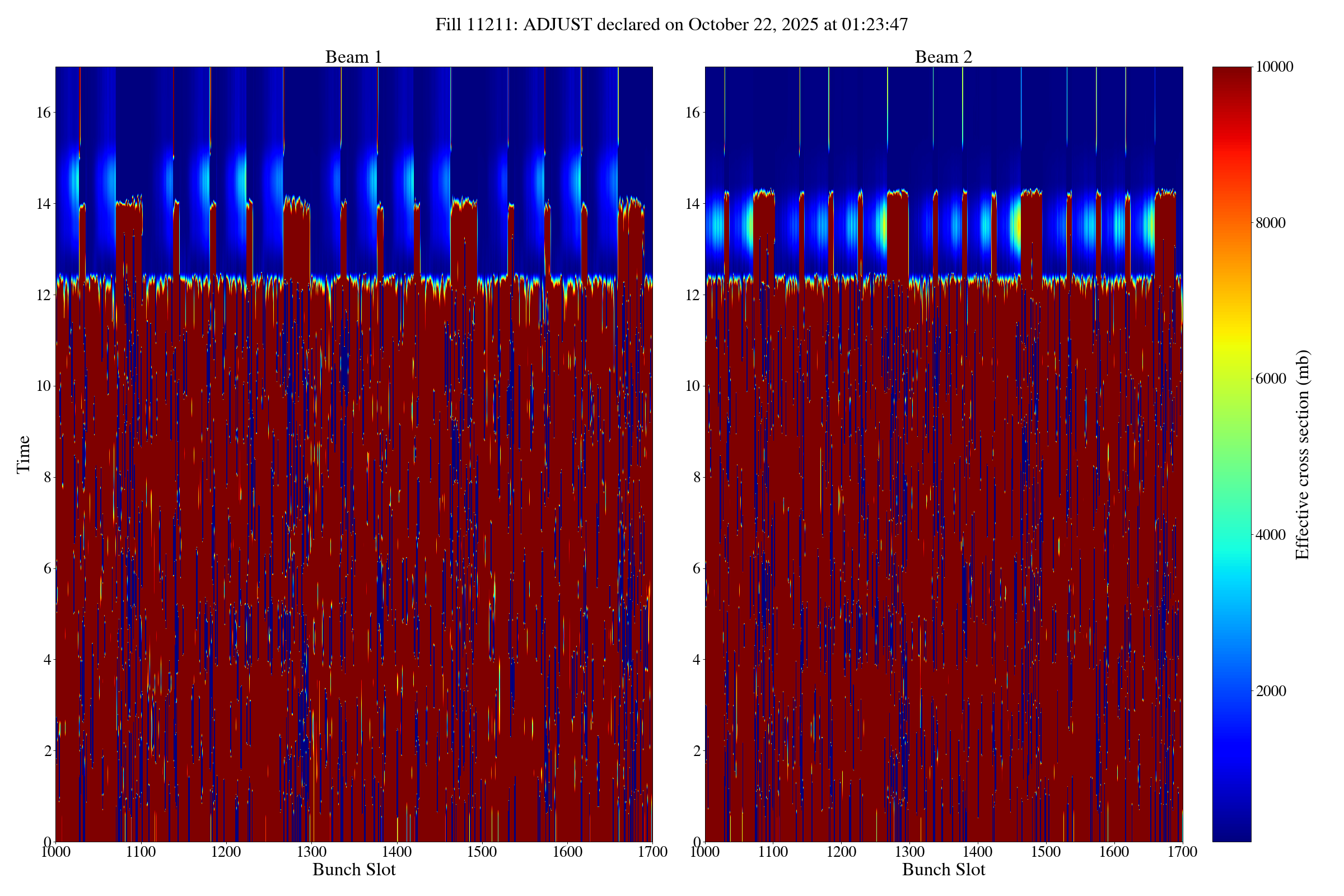
Task: Click Beam 1 x-axis tick 1300
Action: point(311,852)
